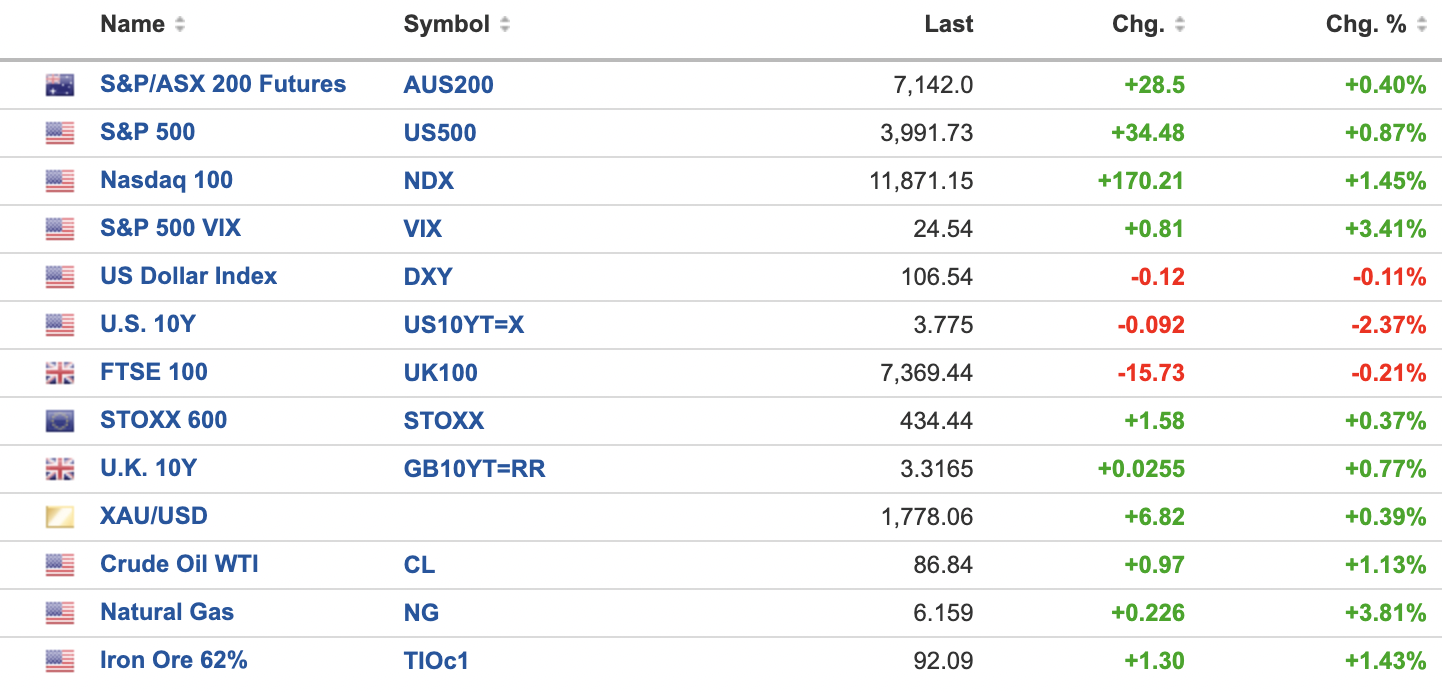Open the US Dollar Index page
Screen dimensions: 1442x692
[188, 276]
